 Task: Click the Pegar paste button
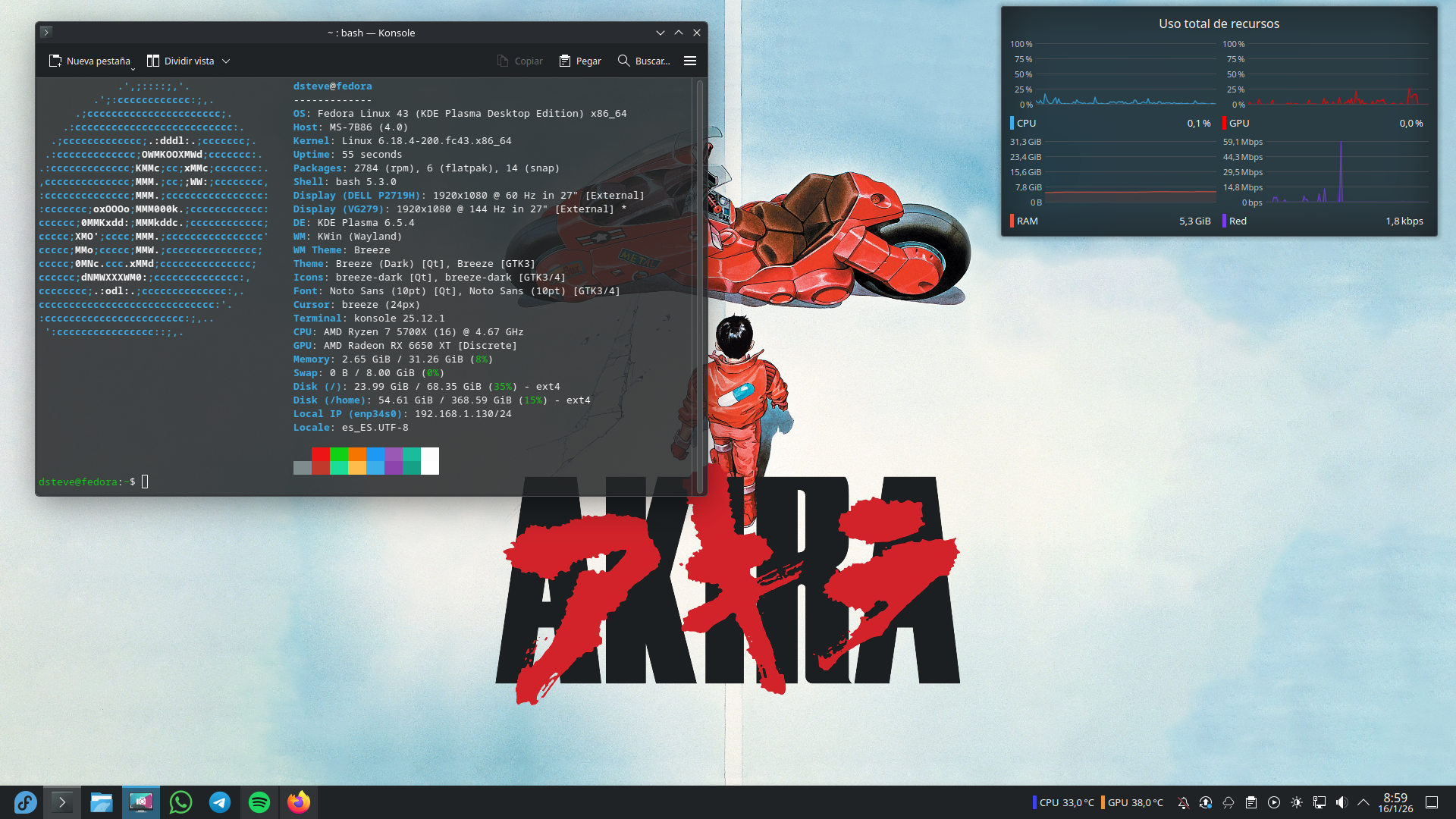click(580, 61)
